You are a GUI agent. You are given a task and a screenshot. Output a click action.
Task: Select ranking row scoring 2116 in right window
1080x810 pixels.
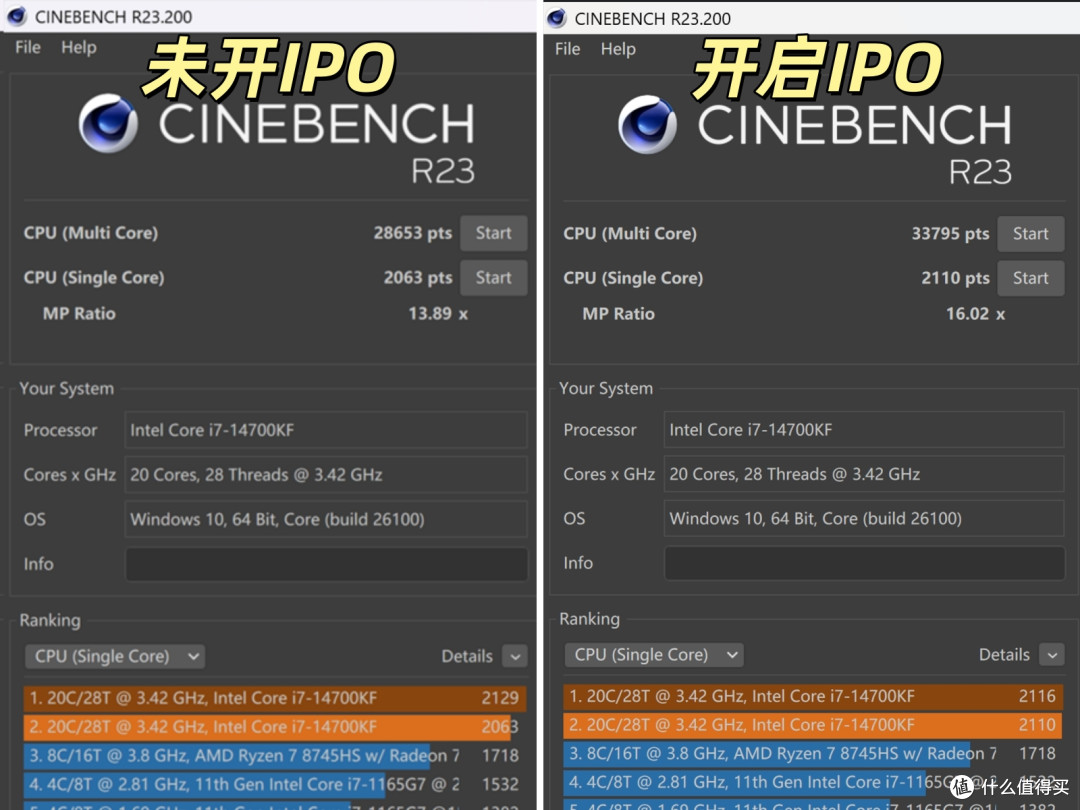[x=813, y=696]
